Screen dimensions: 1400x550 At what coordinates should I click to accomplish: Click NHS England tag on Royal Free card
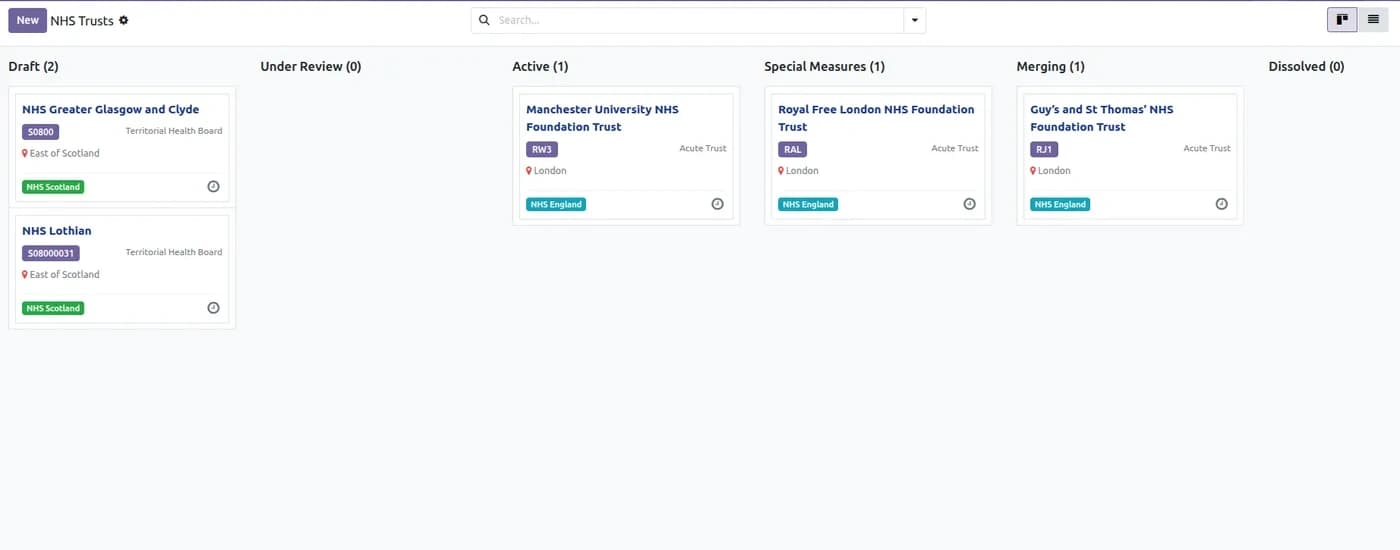(808, 204)
